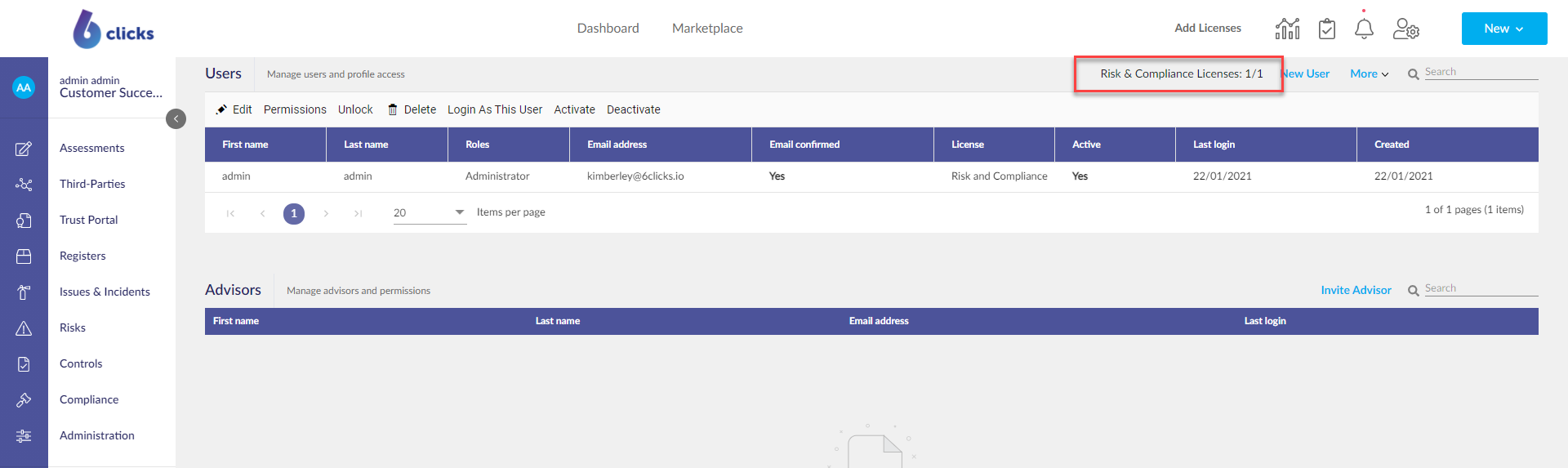This screenshot has height=468, width=1568.
Task: Sort users by Active column
Action: [1115, 145]
